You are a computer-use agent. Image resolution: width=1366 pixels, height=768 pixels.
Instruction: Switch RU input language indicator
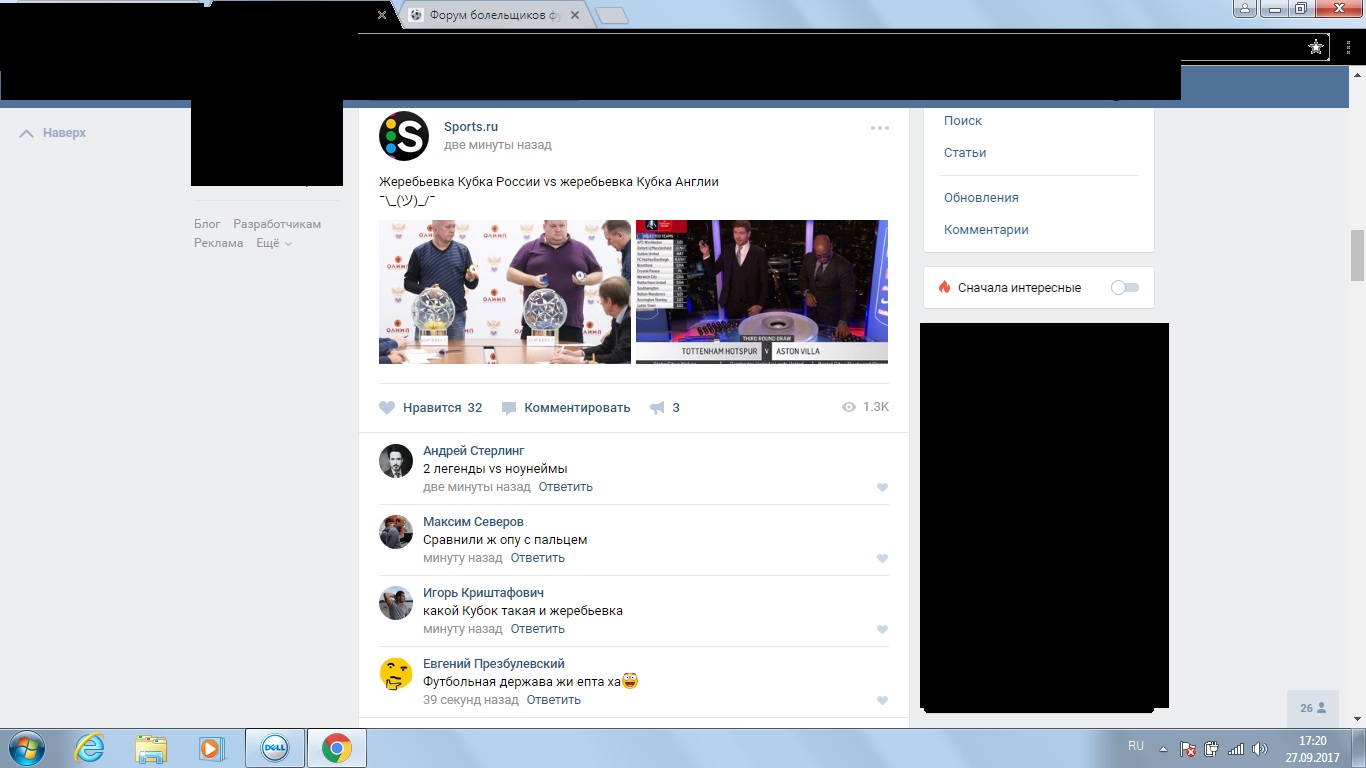point(1136,746)
